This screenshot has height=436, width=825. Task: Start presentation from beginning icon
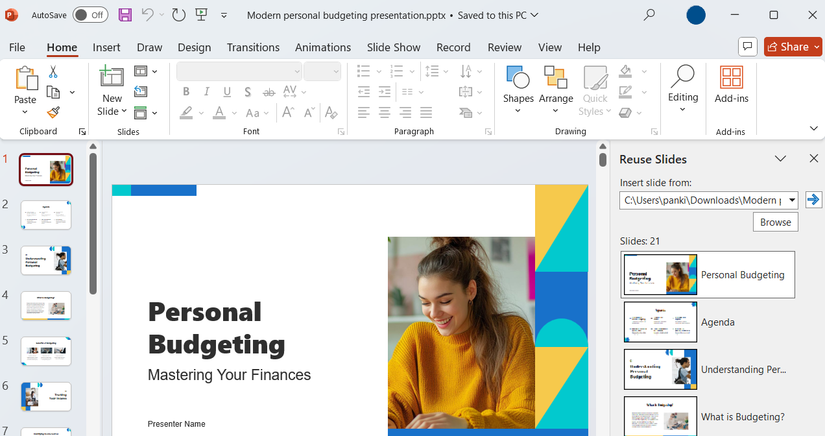pyautogui.click(x=202, y=15)
